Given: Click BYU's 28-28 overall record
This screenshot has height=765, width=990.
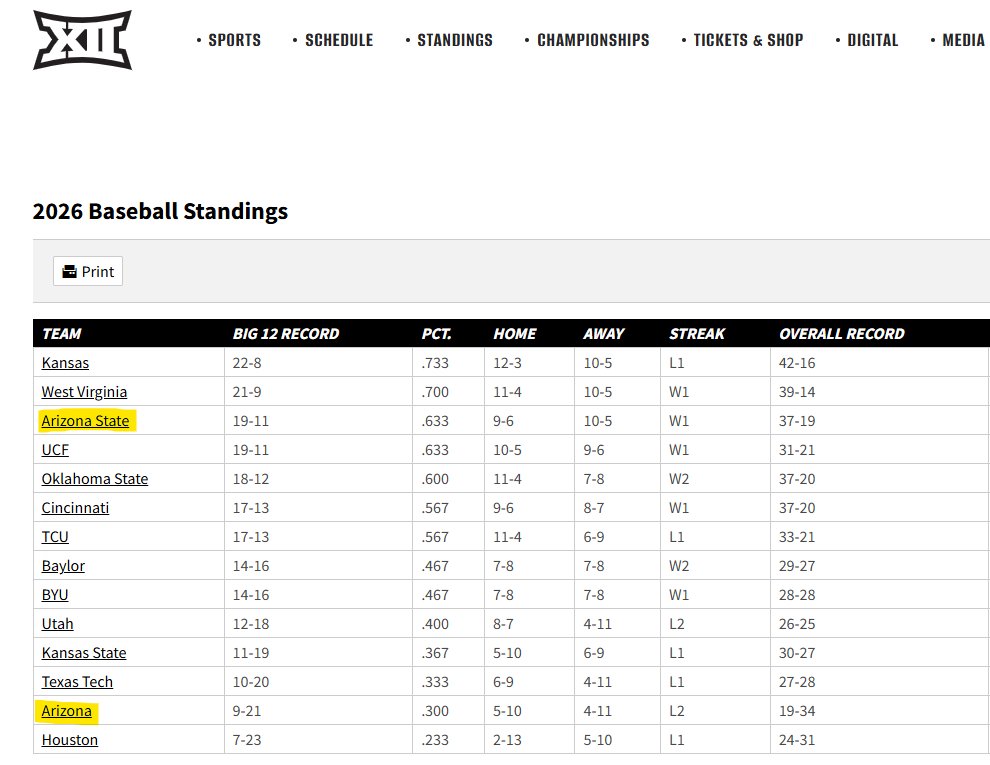Looking at the screenshot, I should 797,595.
